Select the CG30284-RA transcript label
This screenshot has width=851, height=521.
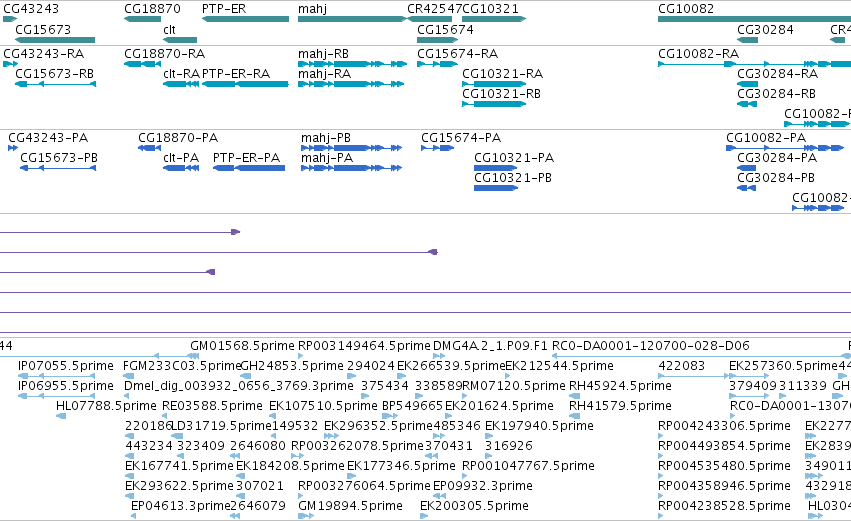click(778, 74)
